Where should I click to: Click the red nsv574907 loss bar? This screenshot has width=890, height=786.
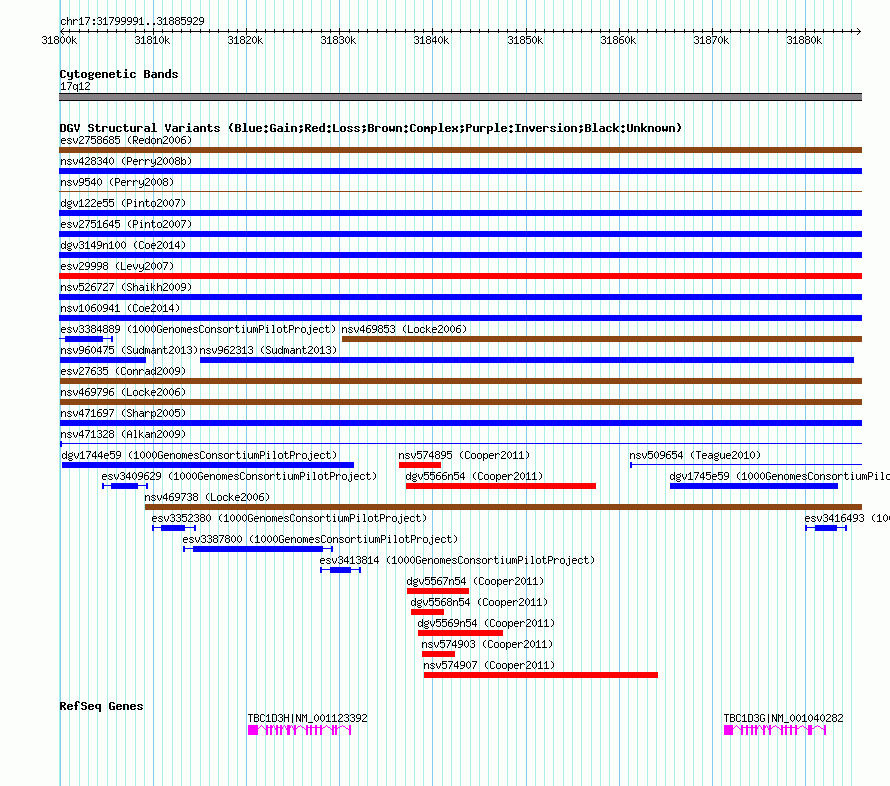pos(541,675)
